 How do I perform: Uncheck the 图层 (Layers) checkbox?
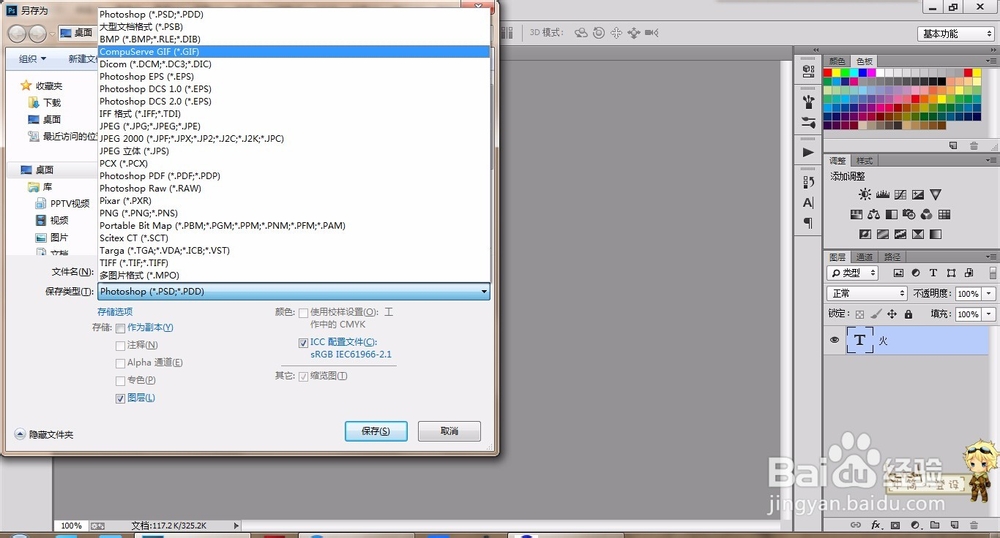120,398
